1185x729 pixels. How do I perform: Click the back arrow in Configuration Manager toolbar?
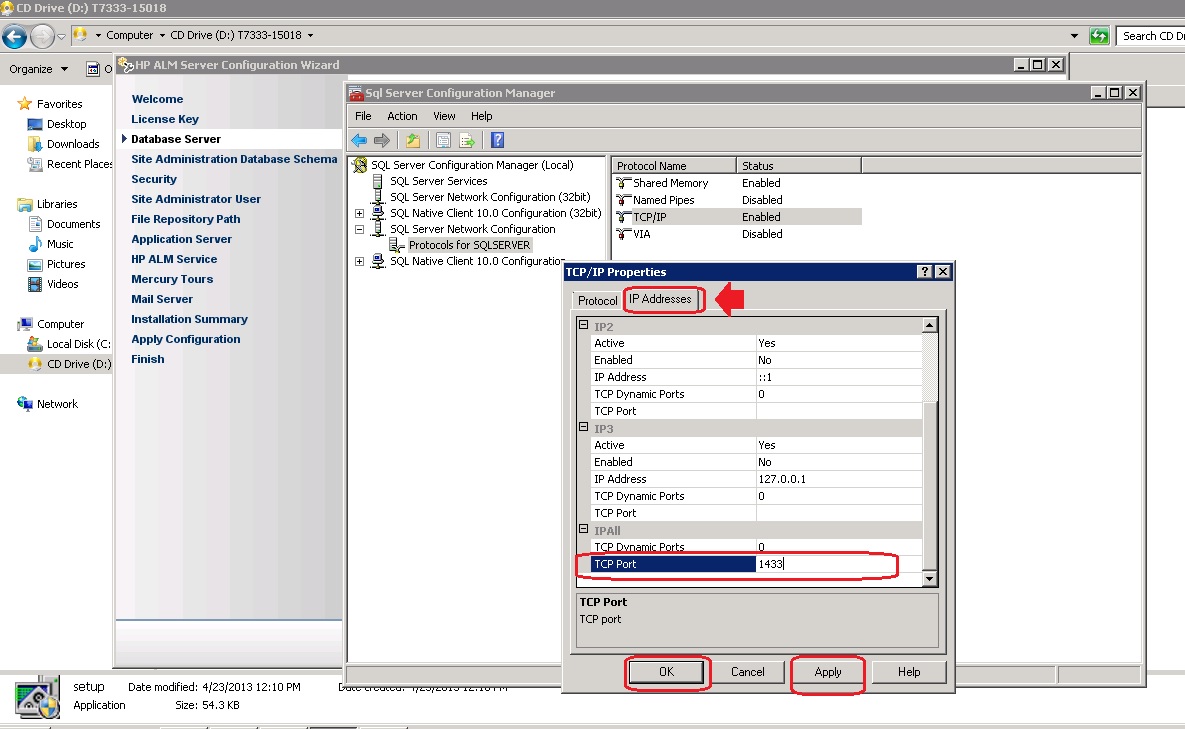[359, 141]
